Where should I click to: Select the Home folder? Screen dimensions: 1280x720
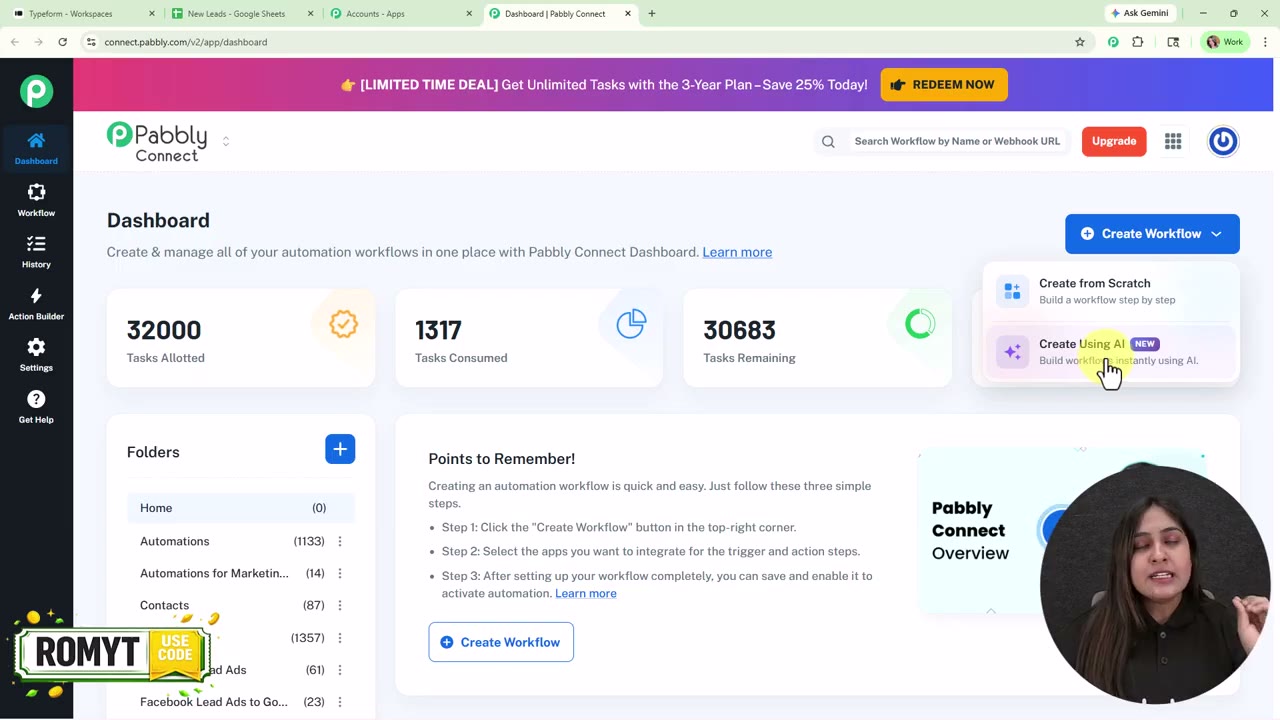coord(241,508)
